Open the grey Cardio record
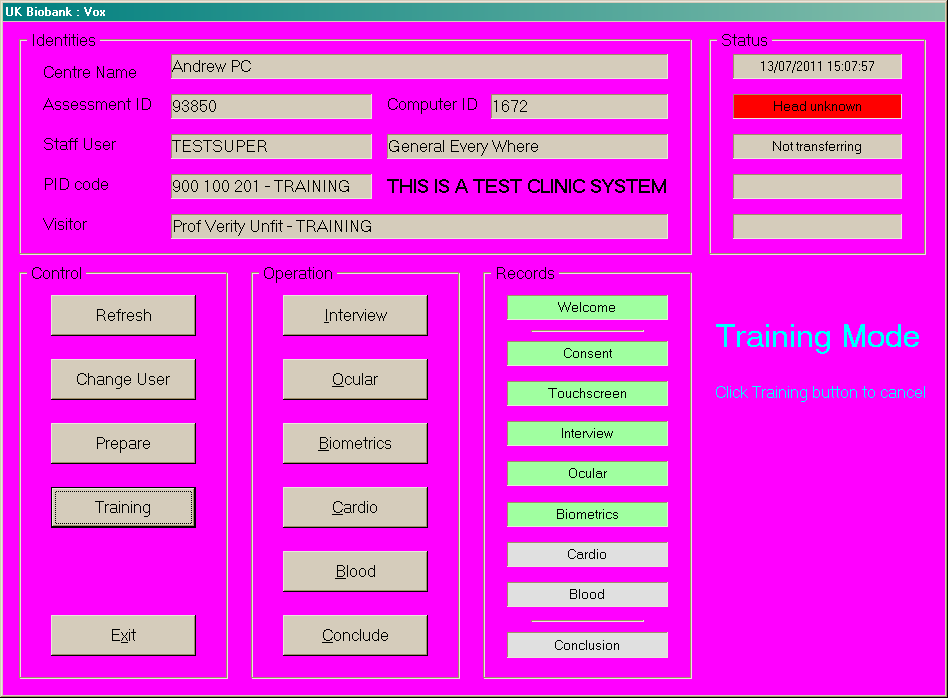Image resolution: width=948 pixels, height=698 pixels. coord(587,555)
